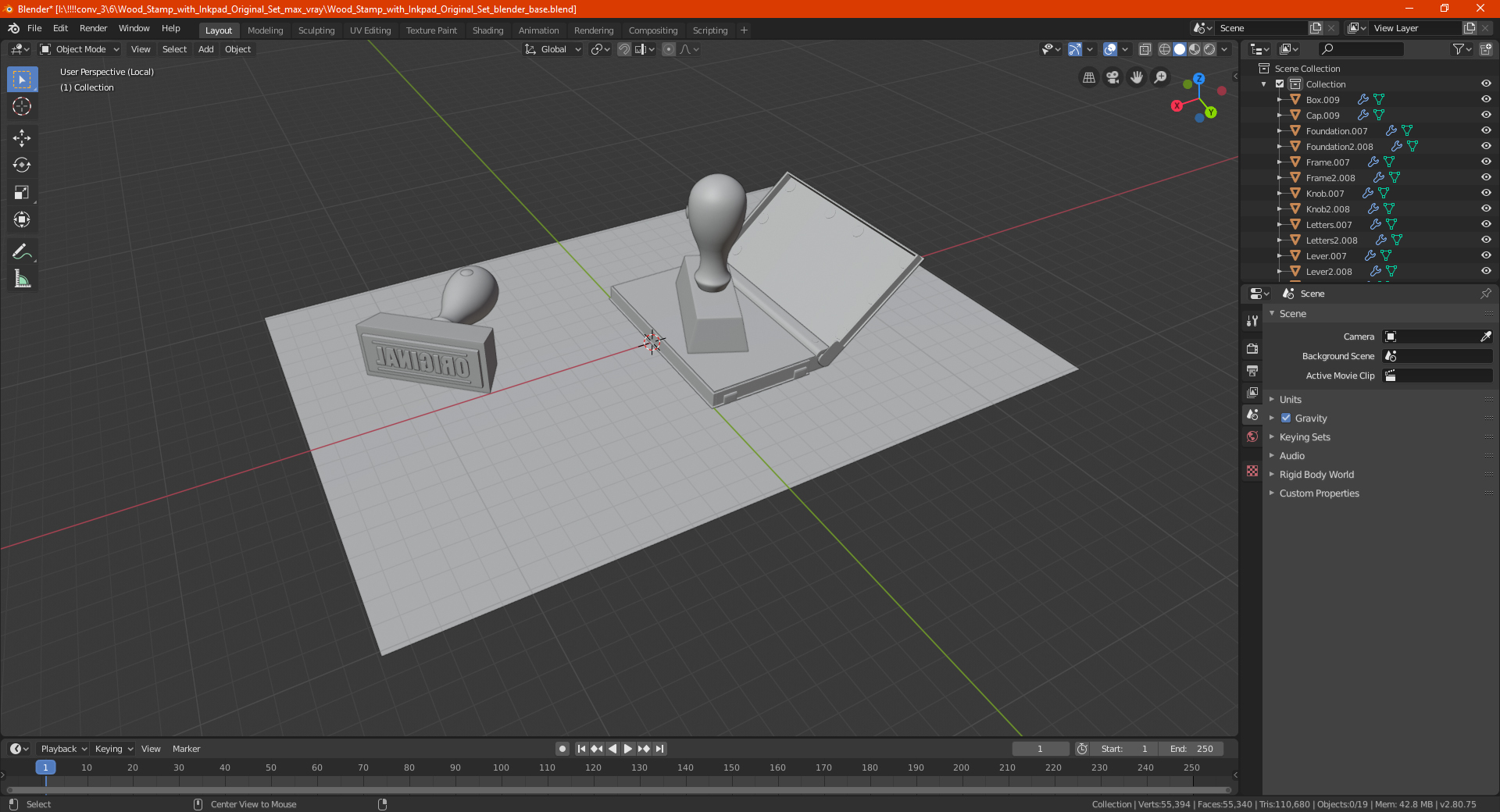This screenshot has width=1500, height=812.
Task: Select the Cursor tool in left toolbar
Action: point(22,107)
